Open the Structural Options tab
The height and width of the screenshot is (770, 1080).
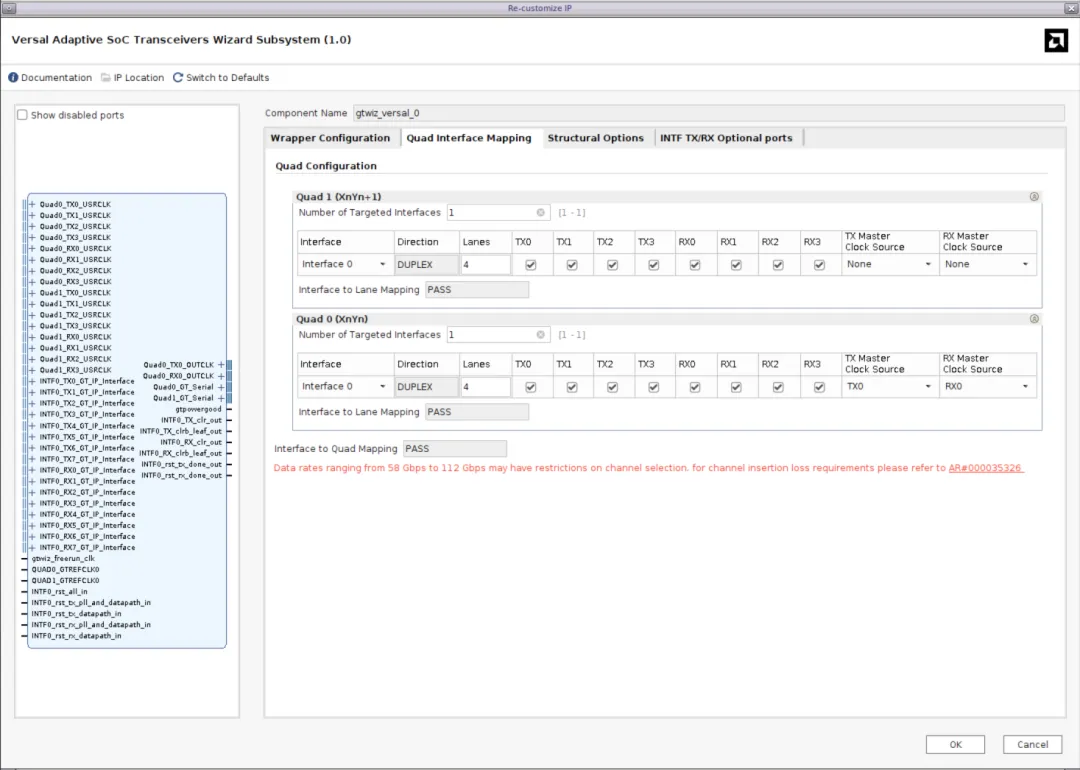(596, 138)
